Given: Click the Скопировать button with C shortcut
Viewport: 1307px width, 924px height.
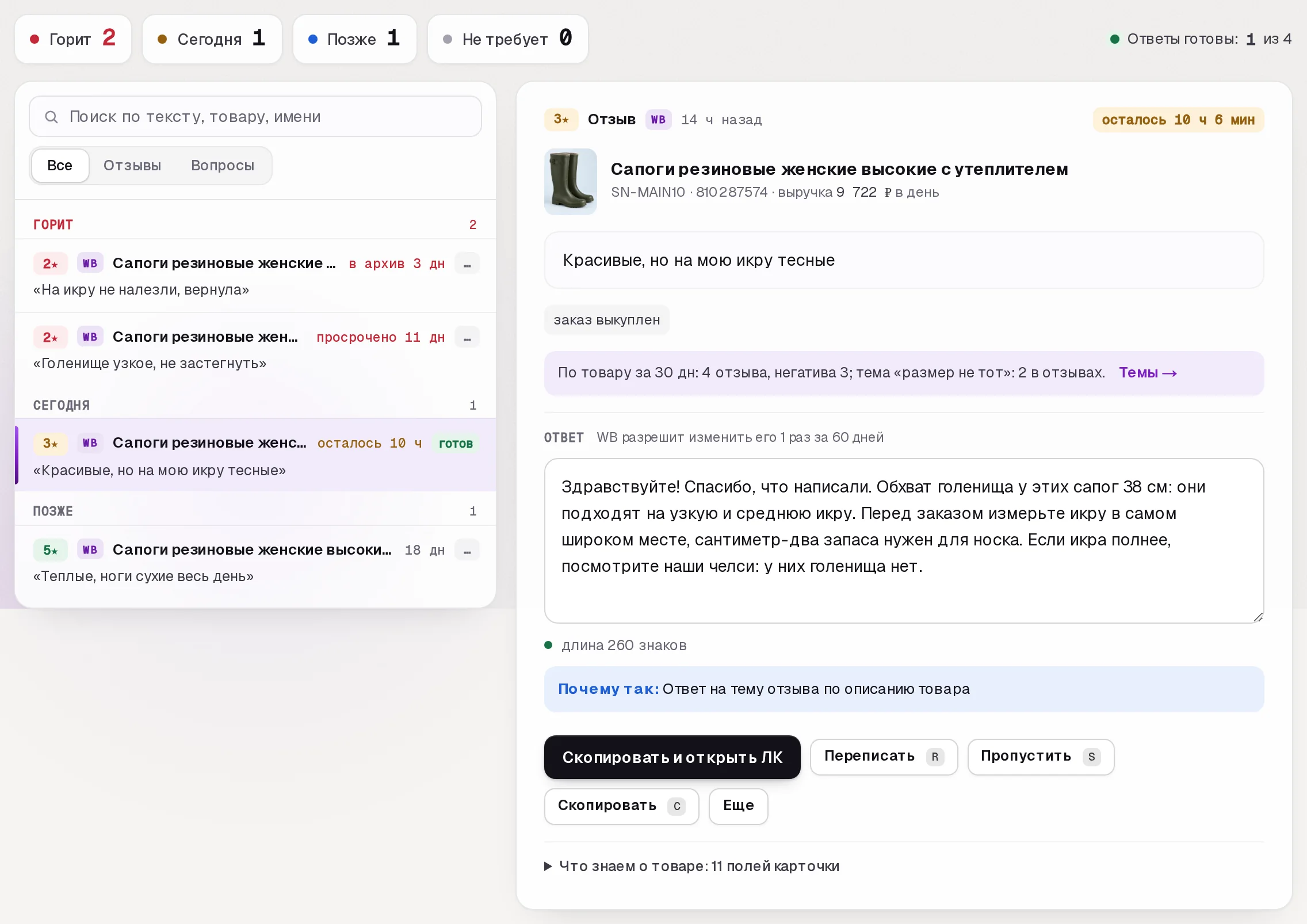Looking at the screenshot, I should click(621, 806).
